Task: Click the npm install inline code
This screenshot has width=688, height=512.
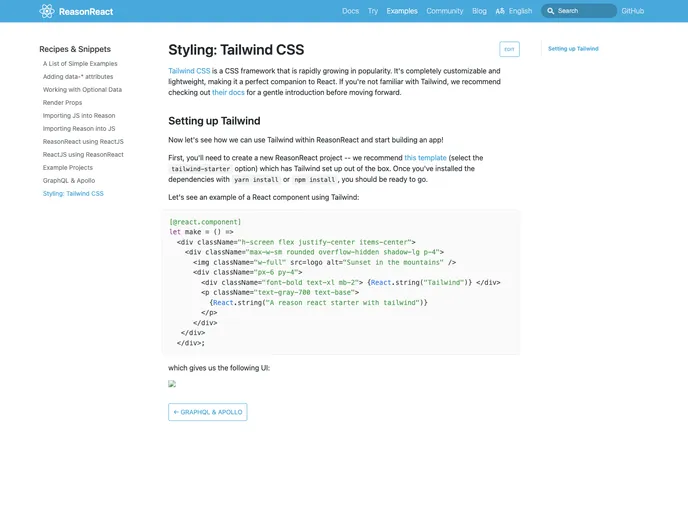Action: tap(315, 180)
